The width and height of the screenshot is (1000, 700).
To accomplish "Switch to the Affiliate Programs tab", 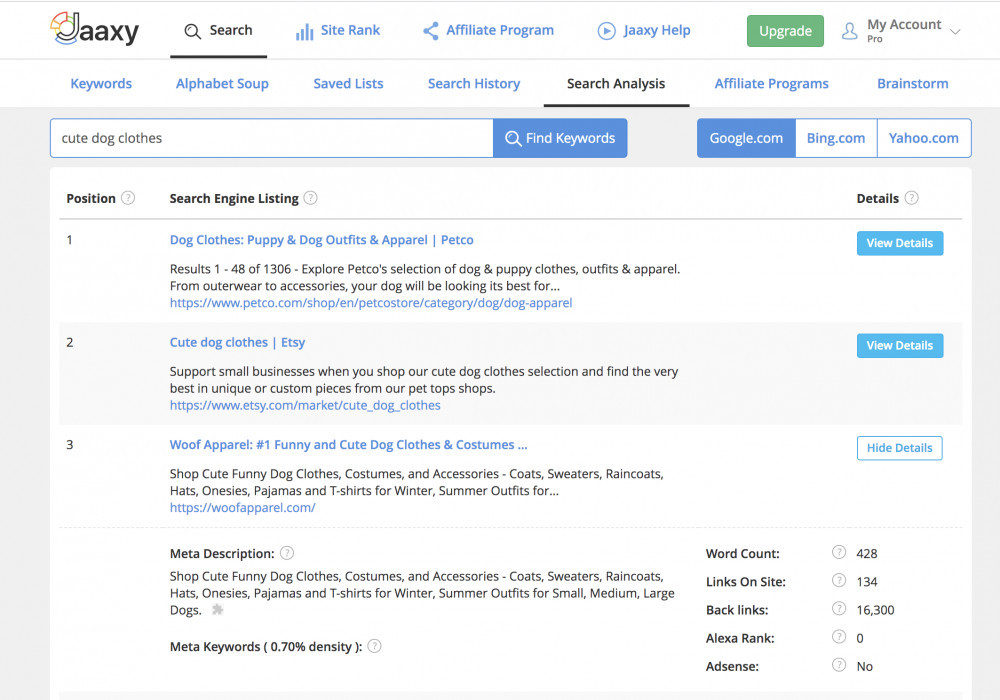I will (771, 84).
